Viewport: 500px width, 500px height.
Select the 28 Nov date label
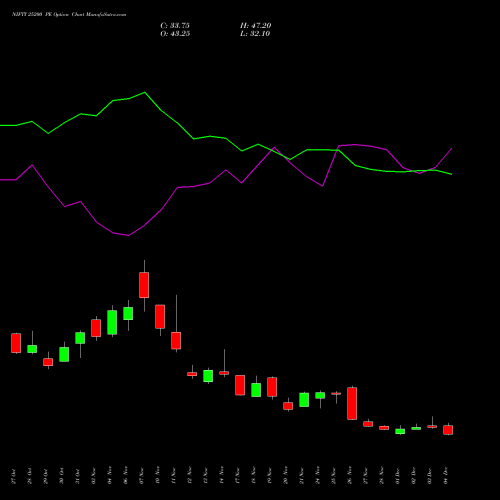click(382, 476)
